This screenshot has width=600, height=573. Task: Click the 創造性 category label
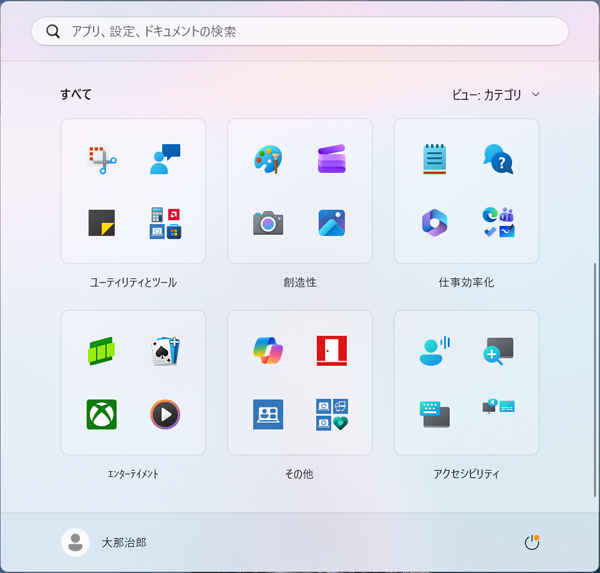pos(300,282)
